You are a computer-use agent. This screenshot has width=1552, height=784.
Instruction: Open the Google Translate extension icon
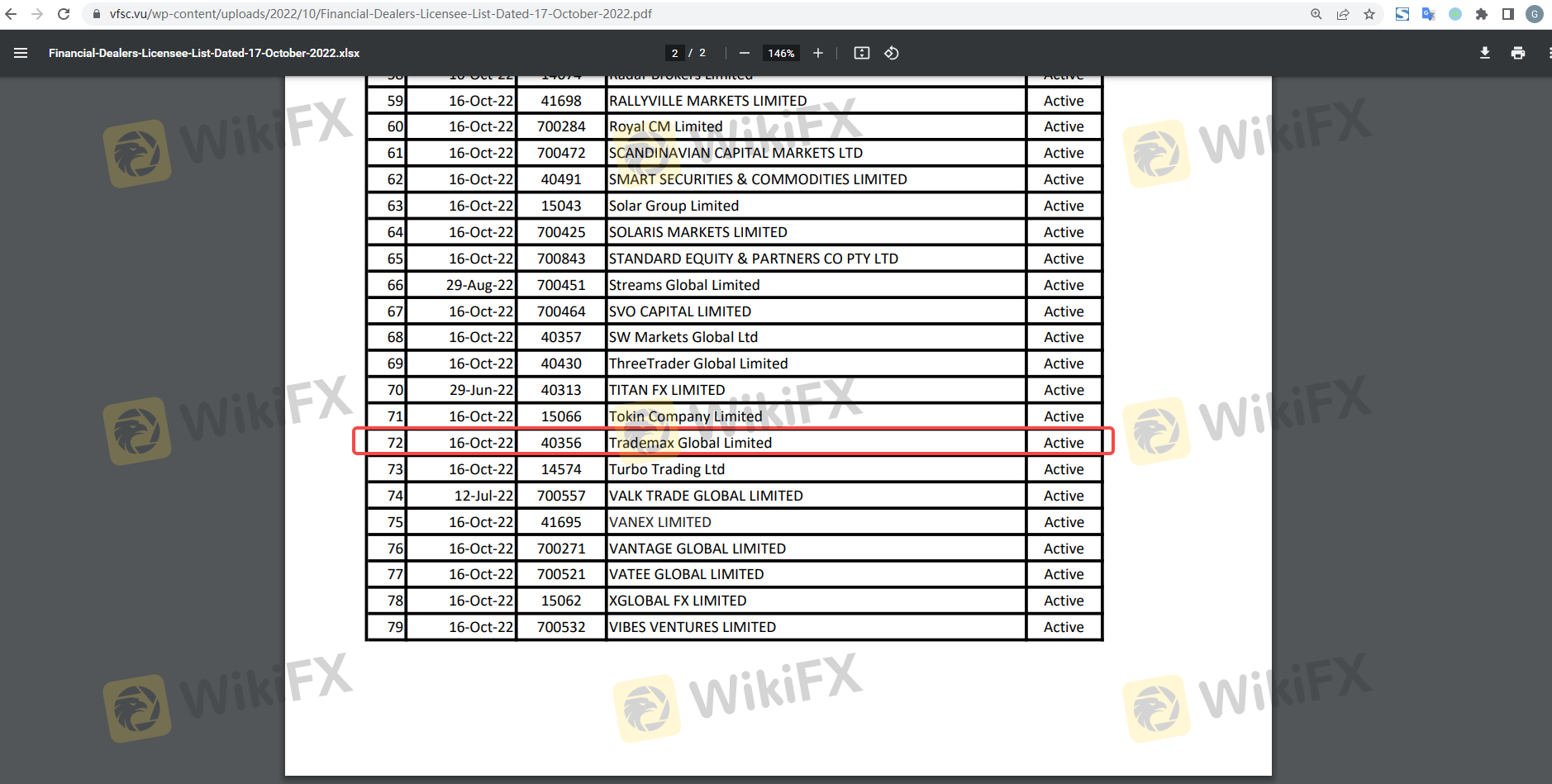(1428, 14)
